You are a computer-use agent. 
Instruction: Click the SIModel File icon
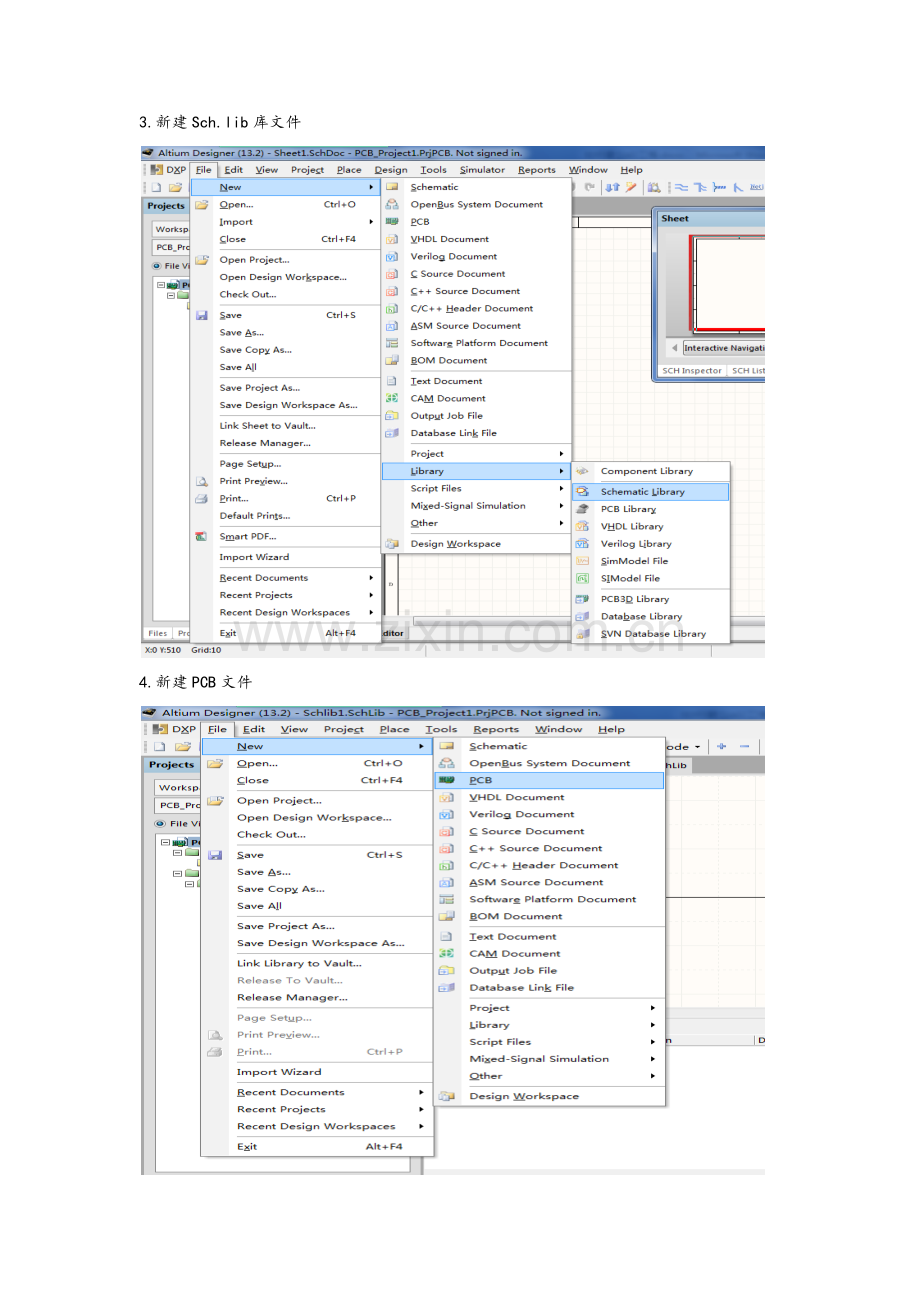point(582,578)
